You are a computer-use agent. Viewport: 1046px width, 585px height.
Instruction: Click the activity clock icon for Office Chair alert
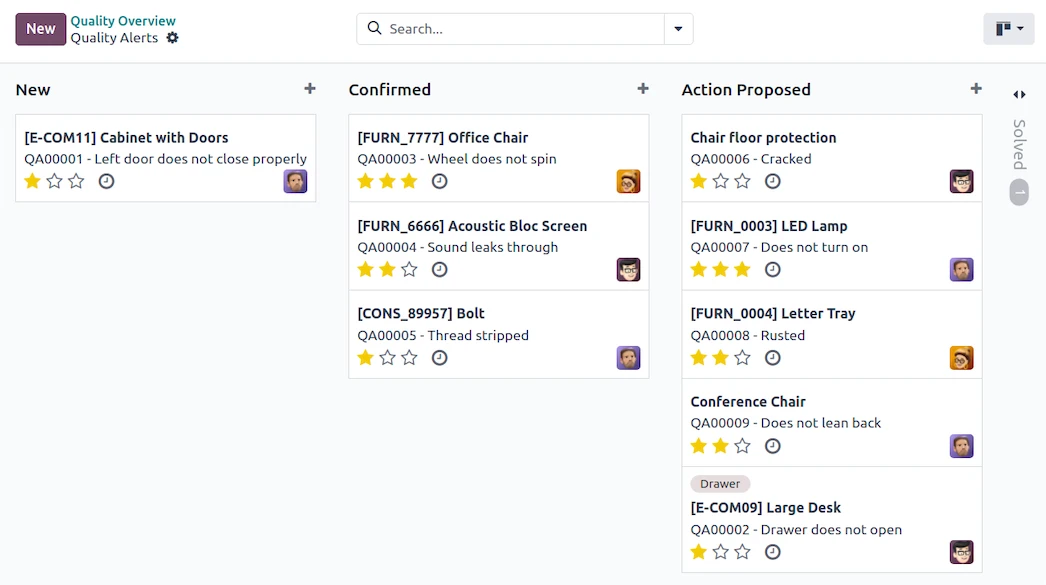[x=439, y=181]
